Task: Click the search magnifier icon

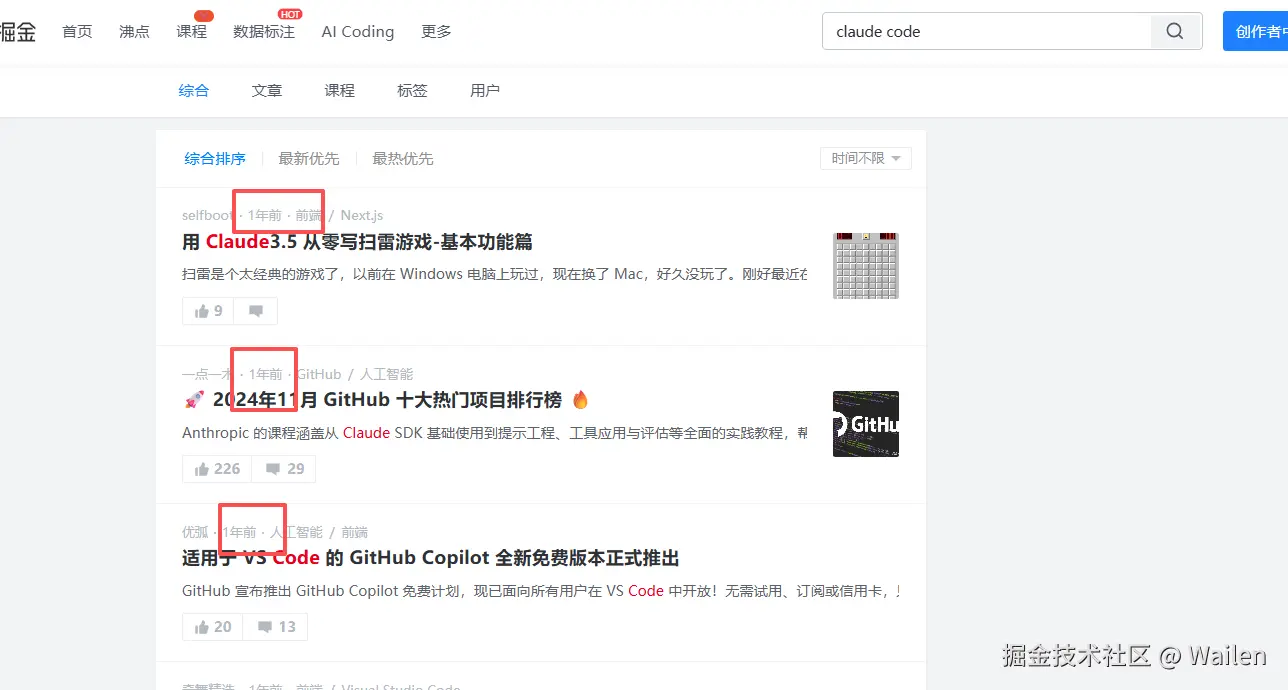Action: tap(1174, 31)
